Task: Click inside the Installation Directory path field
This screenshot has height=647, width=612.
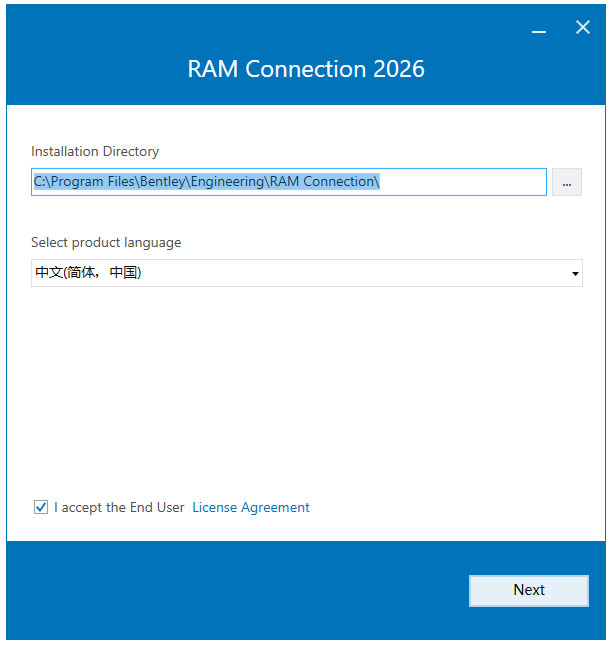Action: click(x=289, y=182)
